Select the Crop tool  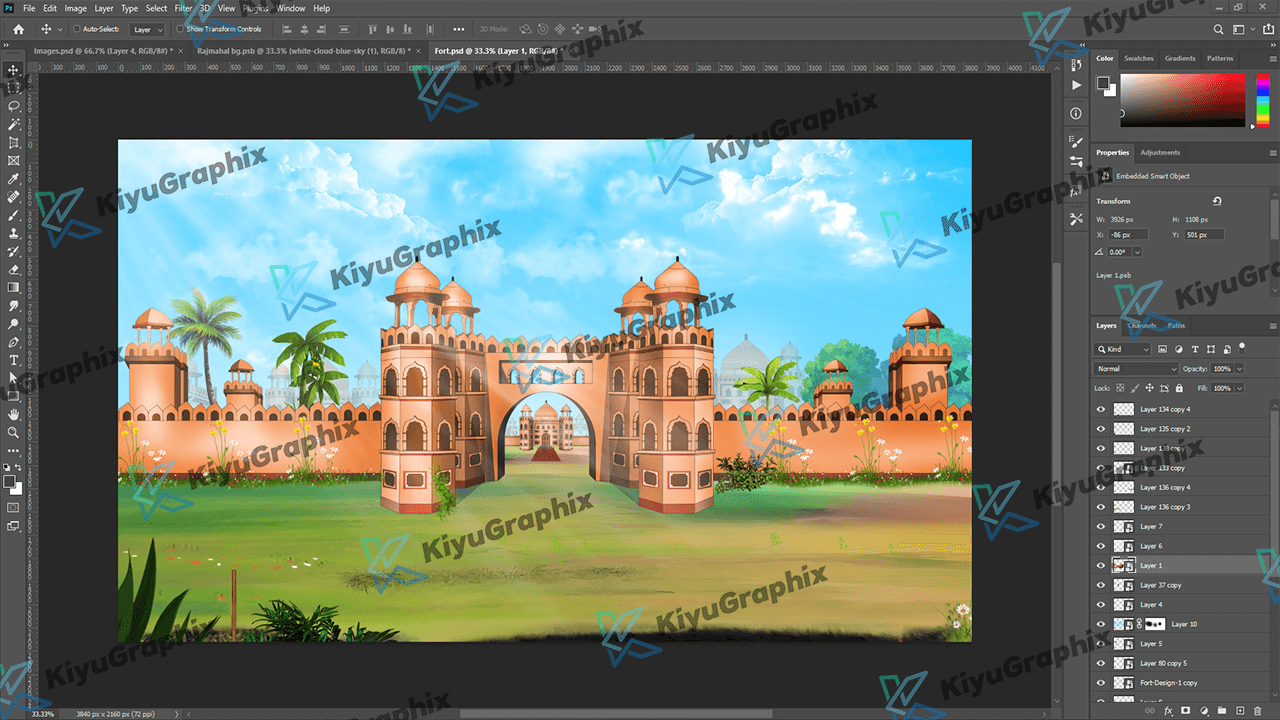coord(14,143)
